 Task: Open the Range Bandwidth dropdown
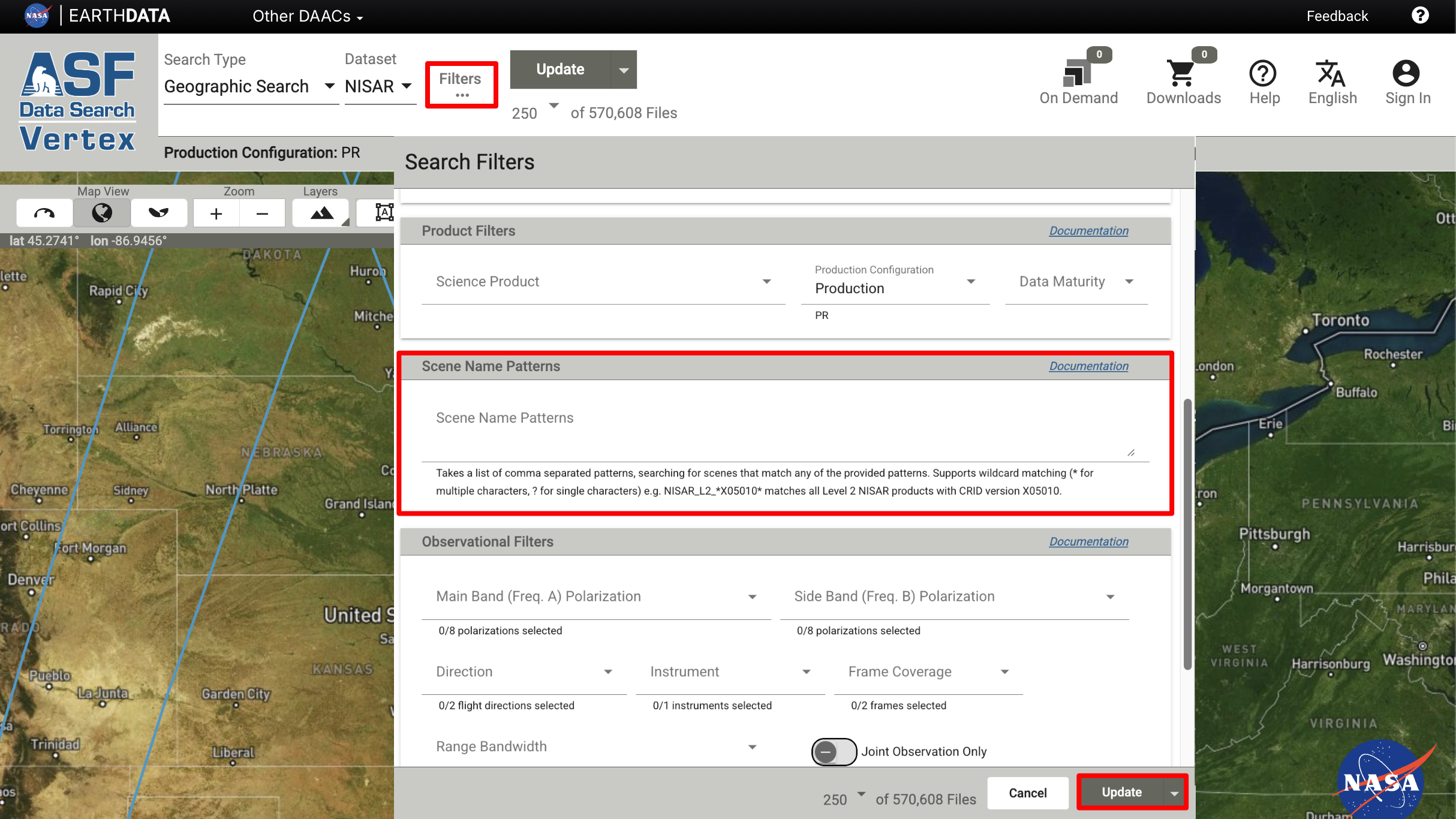(x=596, y=747)
